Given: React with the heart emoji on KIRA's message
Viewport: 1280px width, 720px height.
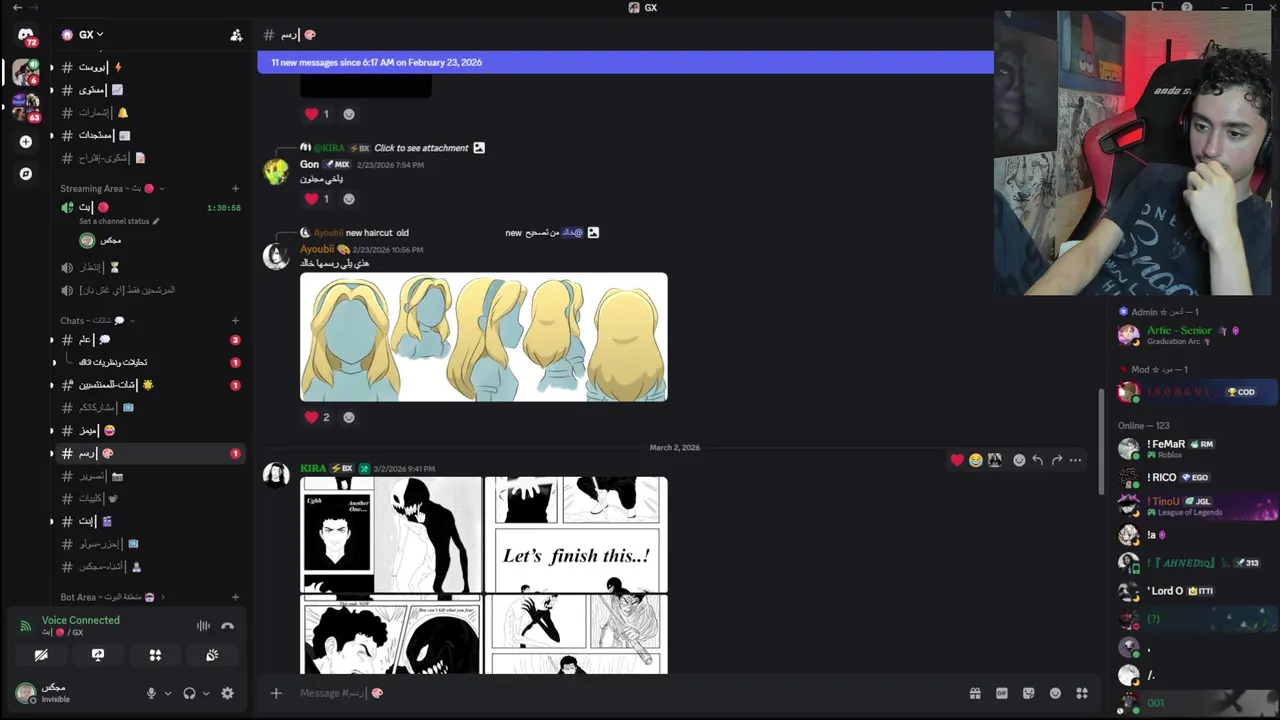Looking at the screenshot, I should [957, 460].
